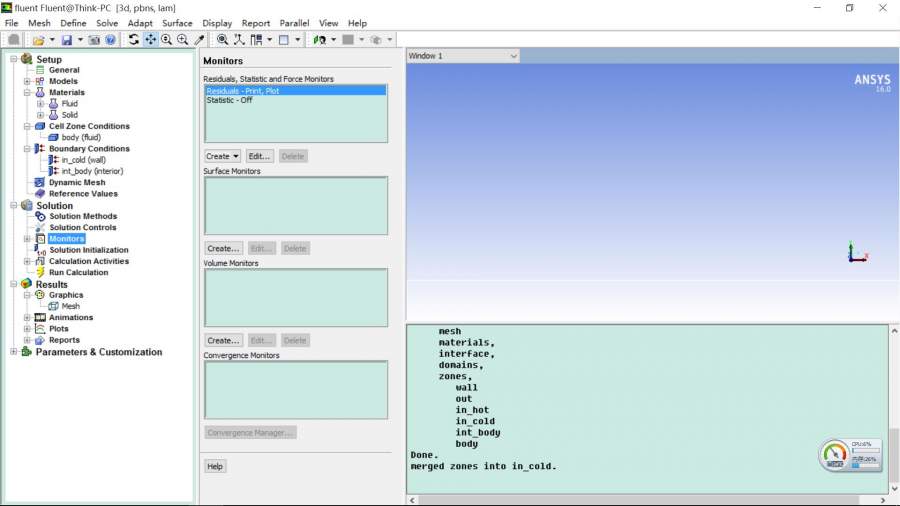Click the Solution Methods tree icon

pyautogui.click(x=40, y=216)
